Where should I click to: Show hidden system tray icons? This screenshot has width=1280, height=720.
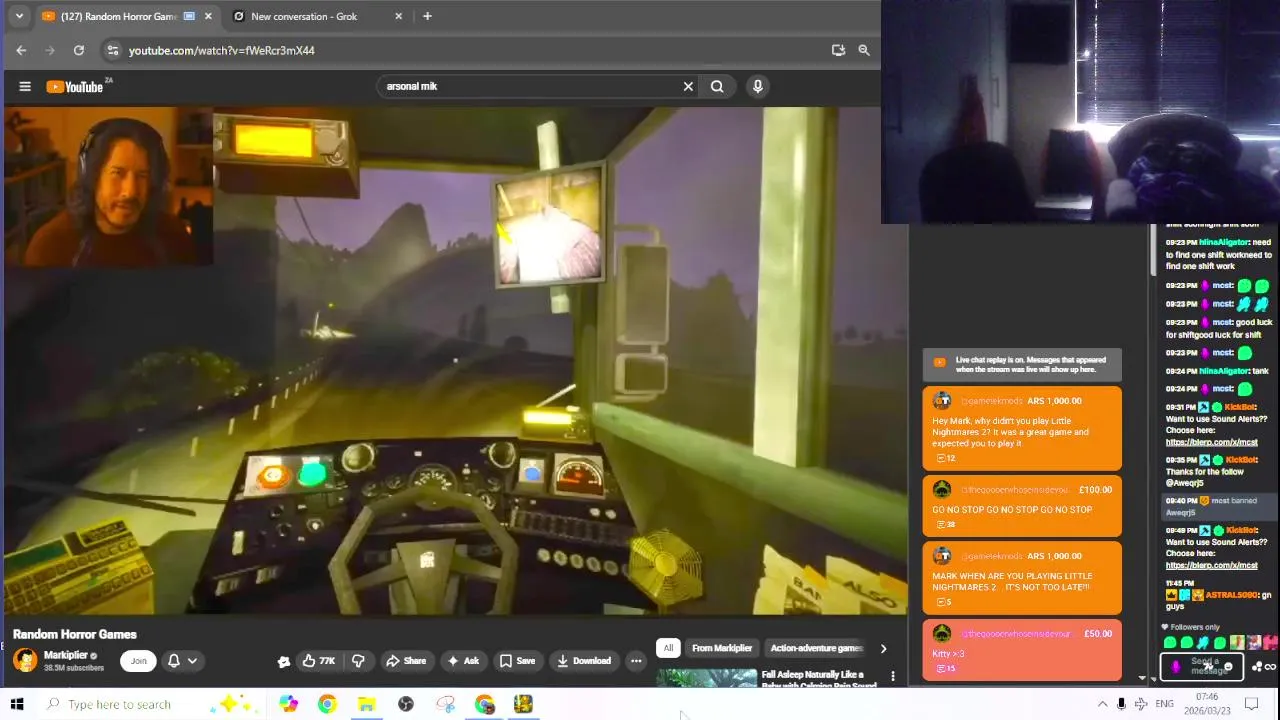1102,704
